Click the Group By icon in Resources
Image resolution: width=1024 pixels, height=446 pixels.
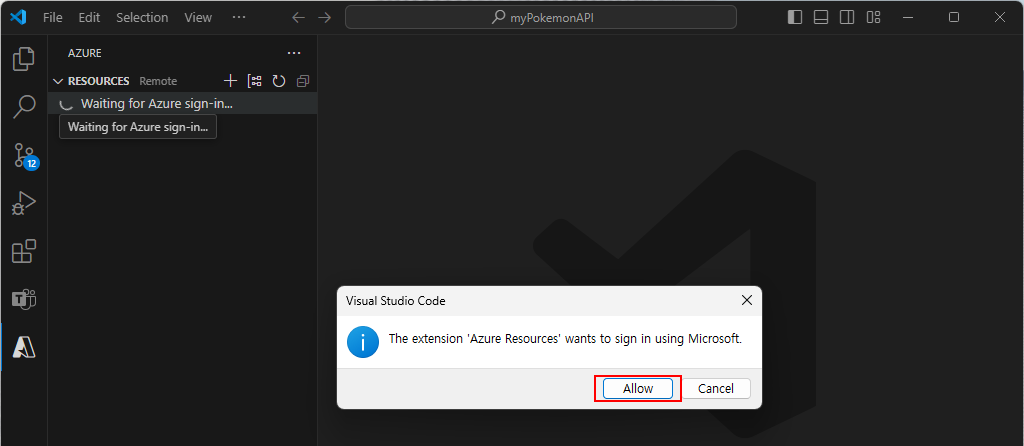(x=255, y=81)
